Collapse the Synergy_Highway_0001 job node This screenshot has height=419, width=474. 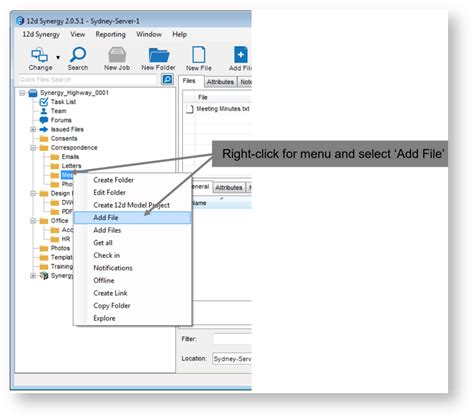click(22, 93)
